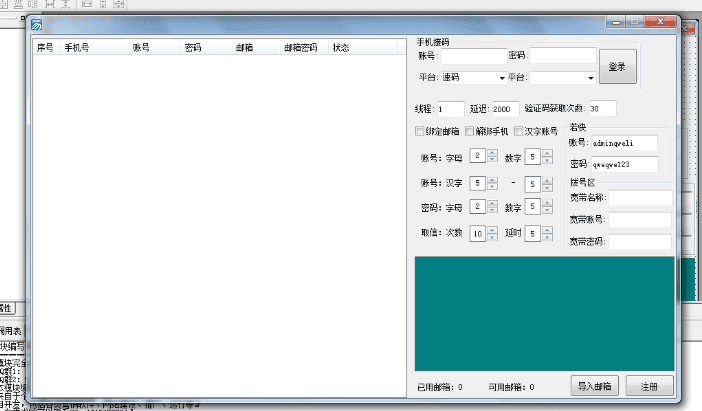
Task: Open the second empty 平台 dropdown
Action: (x=563, y=77)
